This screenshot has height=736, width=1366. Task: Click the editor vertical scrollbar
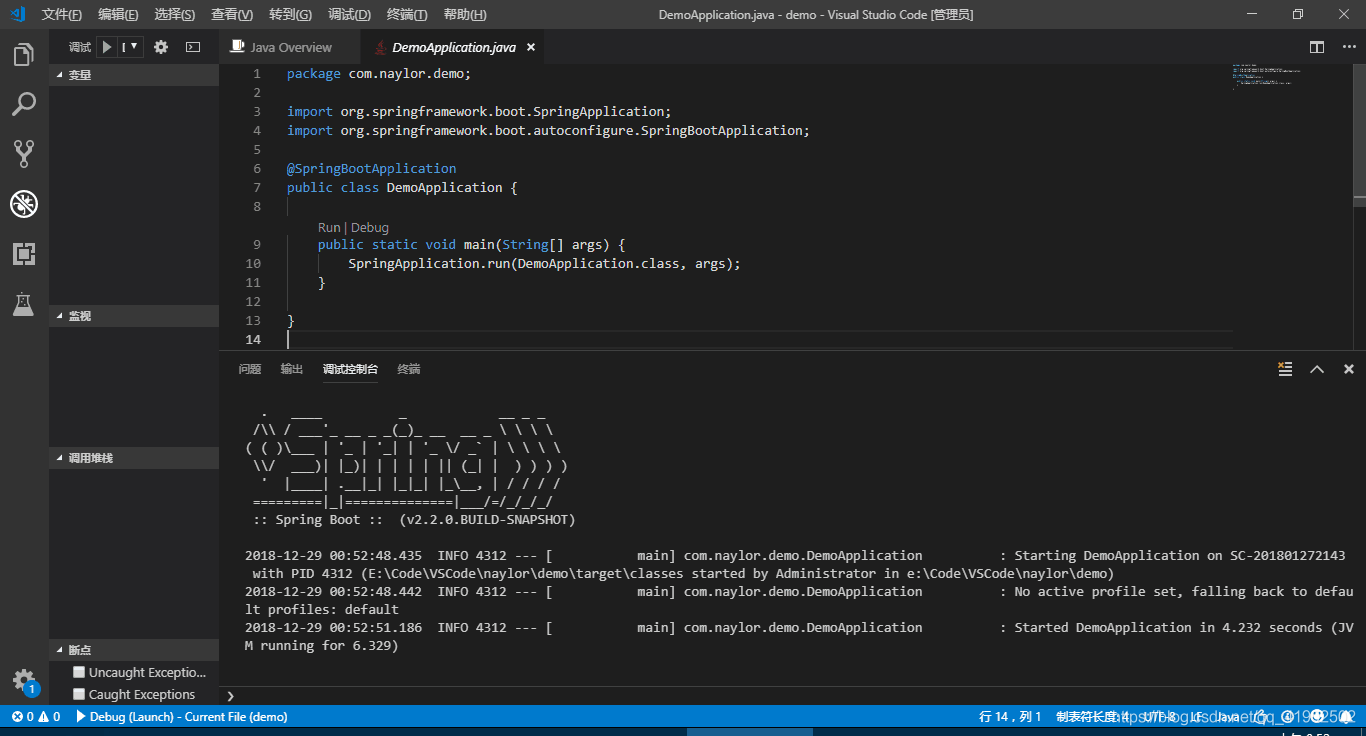click(x=1359, y=134)
